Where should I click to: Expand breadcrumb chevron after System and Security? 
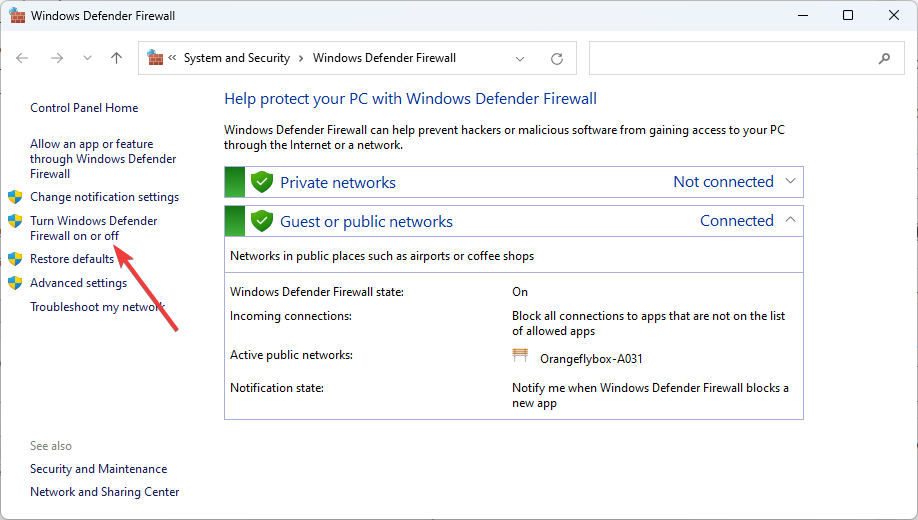pyautogui.click(x=301, y=58)
